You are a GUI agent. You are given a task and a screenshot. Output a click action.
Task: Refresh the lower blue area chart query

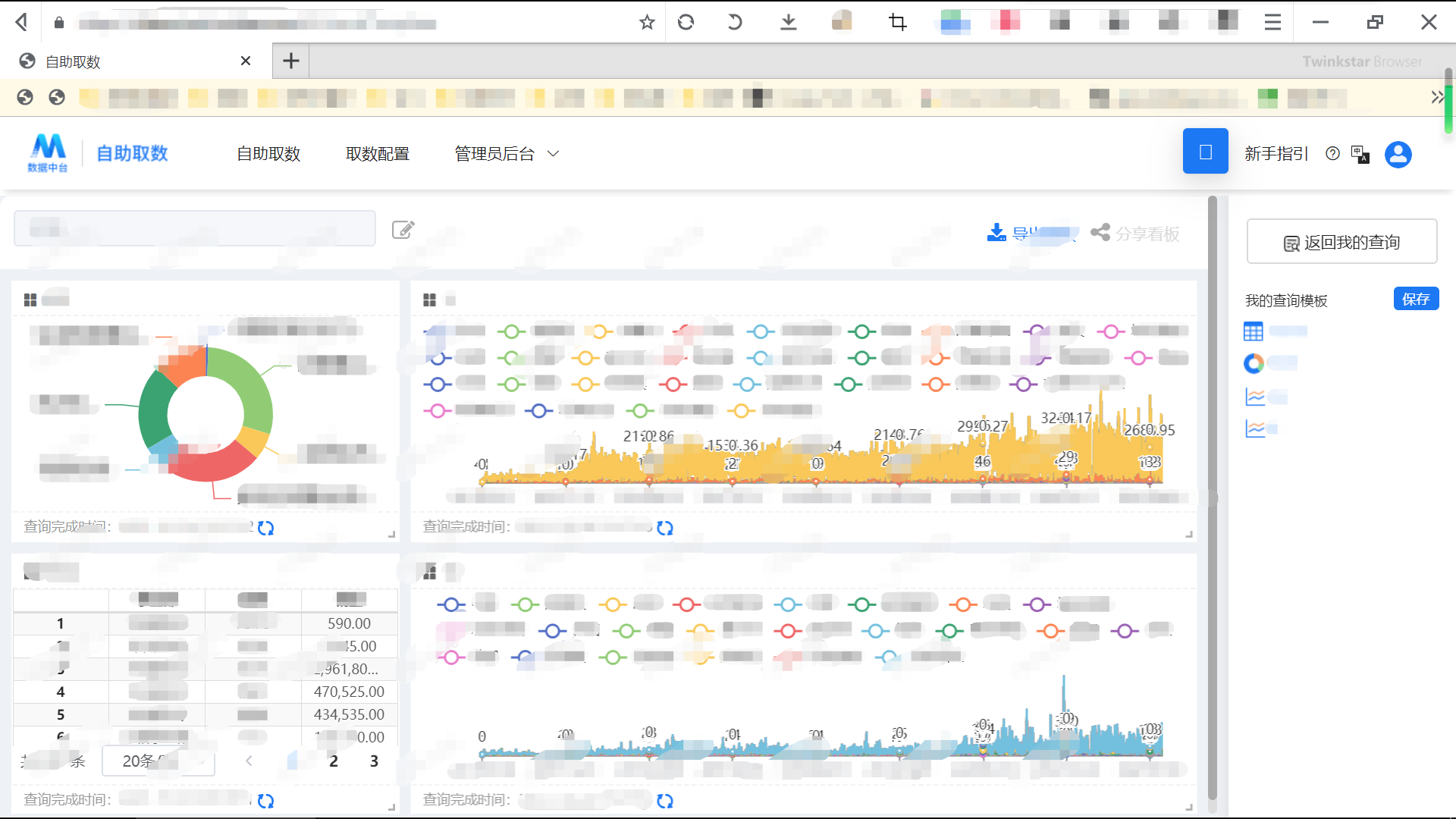[x=665, y=801]
